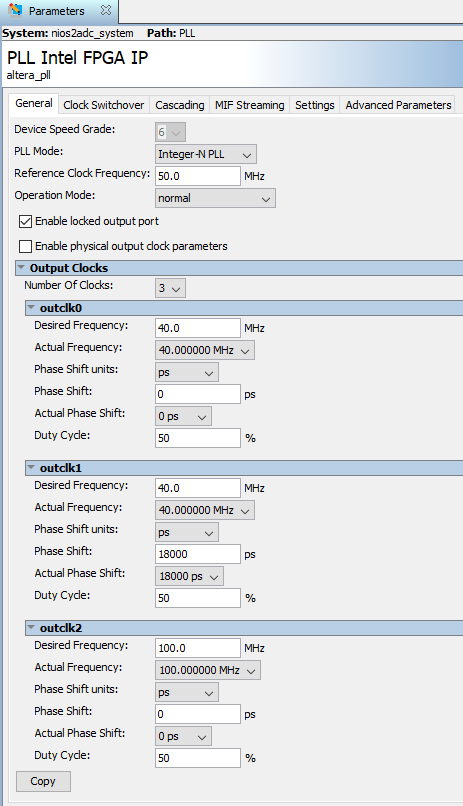The height and width of the screenshot is (806, 463).
Task: Edit the Reference Clock Frequency field
Action: [198, 176]
